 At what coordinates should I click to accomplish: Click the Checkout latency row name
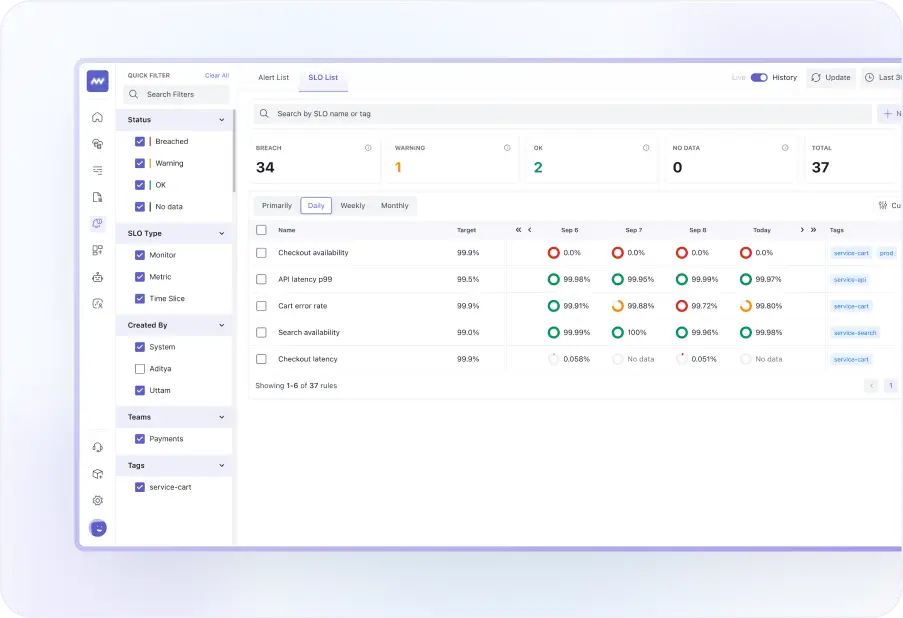point(308,359)
